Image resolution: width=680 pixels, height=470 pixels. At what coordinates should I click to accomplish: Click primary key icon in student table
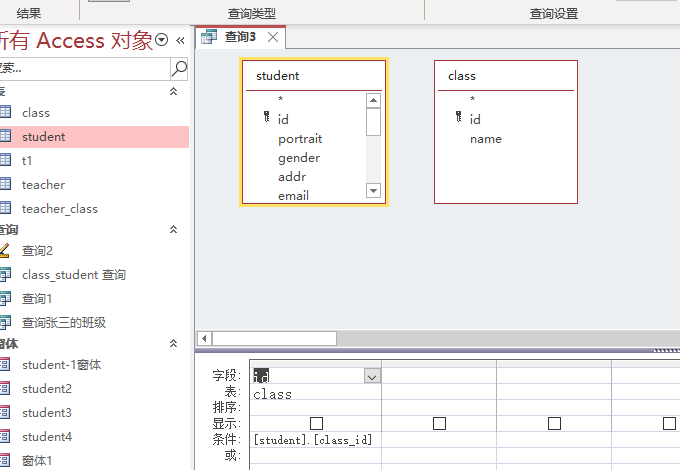(x=266, y=117)
